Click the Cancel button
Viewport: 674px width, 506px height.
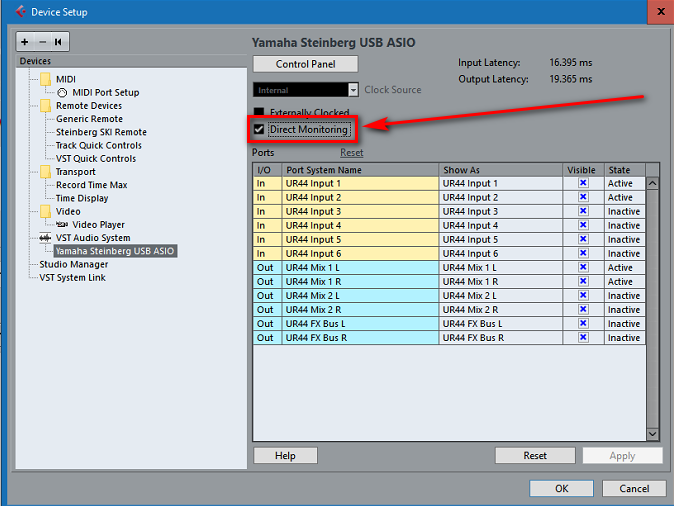634,489
